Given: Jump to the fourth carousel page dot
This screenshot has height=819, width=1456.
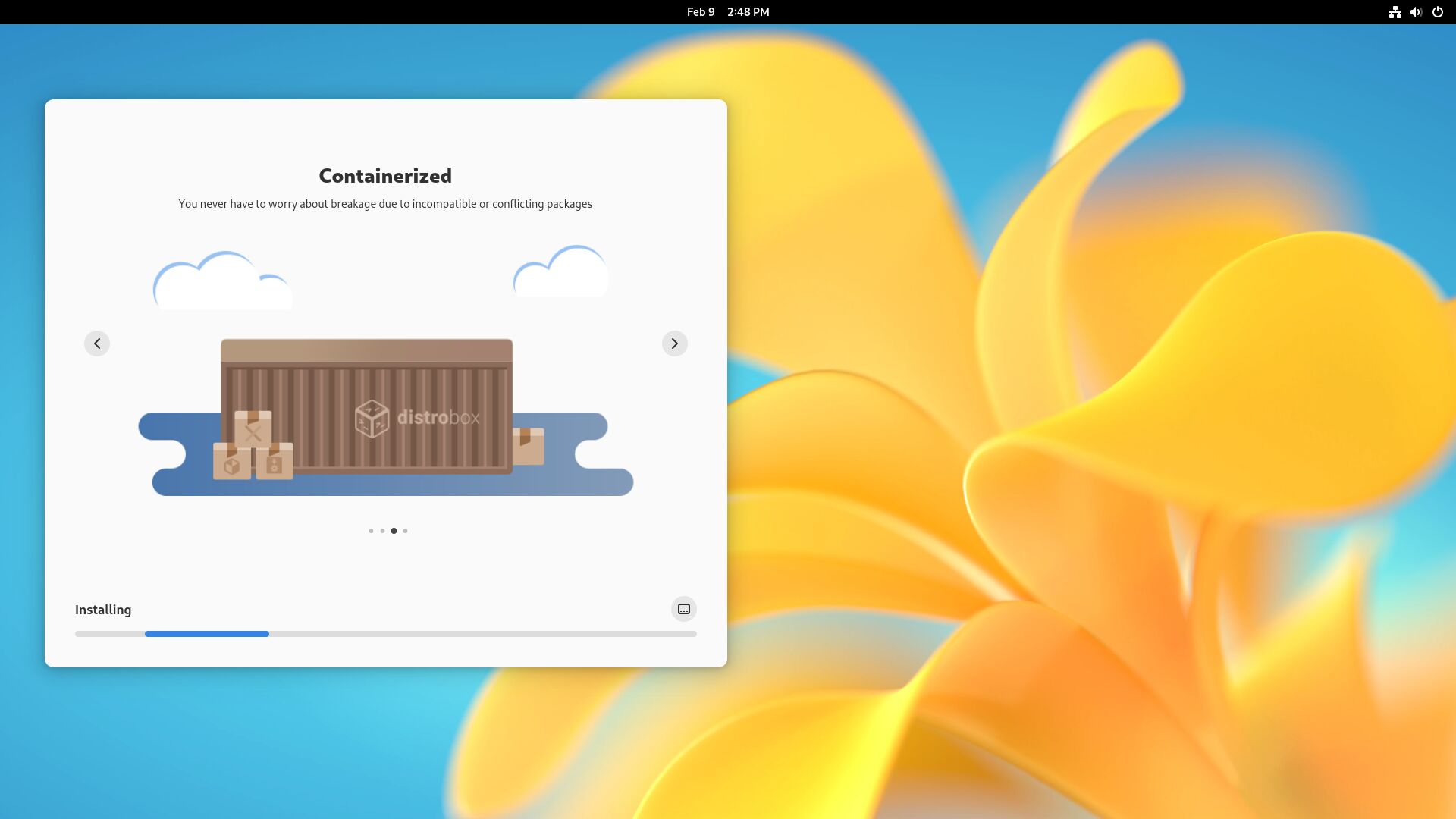Looking at the screenshot, I should tap(406, 531).
